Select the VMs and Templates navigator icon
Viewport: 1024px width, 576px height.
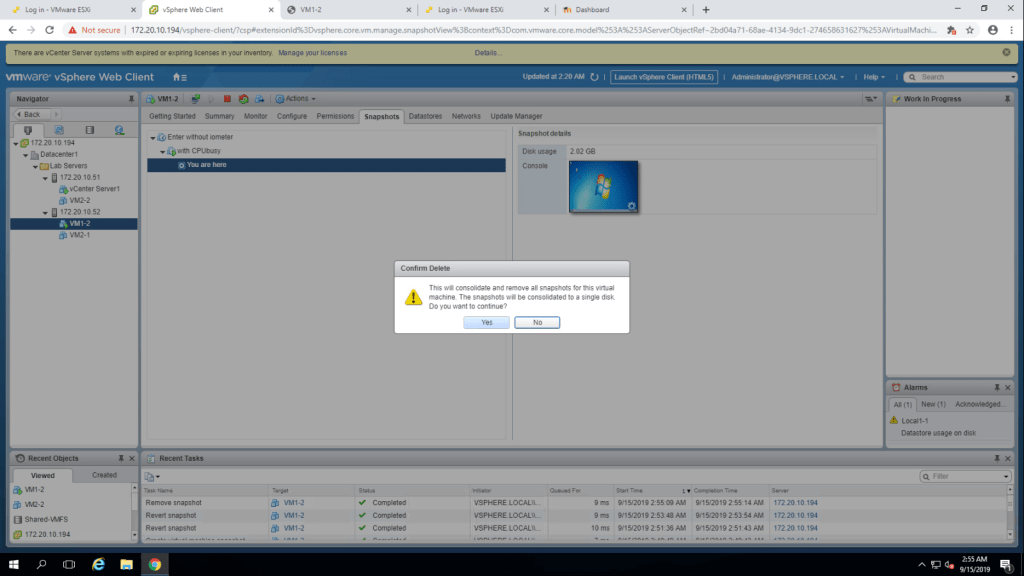click(x=59, y=130)
